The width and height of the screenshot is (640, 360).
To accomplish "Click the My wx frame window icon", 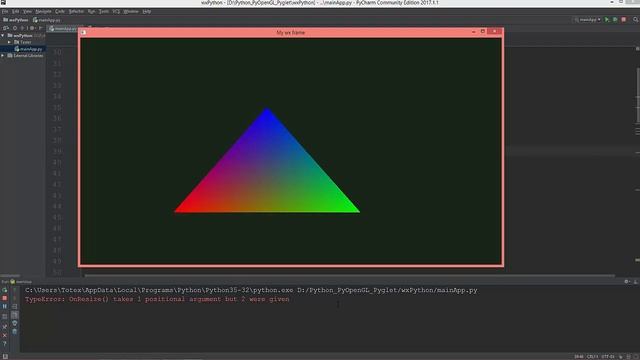I will coord(84,32).
